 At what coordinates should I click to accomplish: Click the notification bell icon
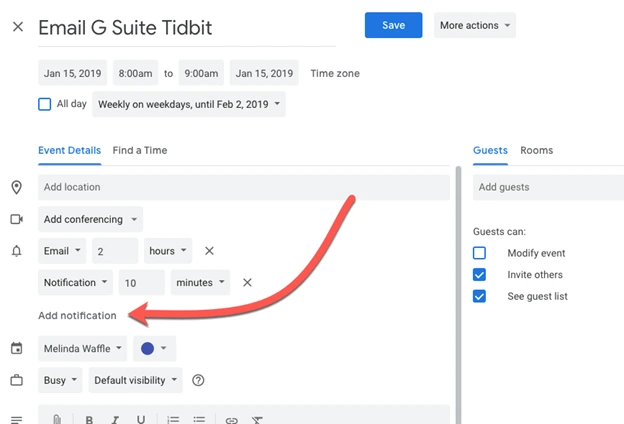pos(16,251)
